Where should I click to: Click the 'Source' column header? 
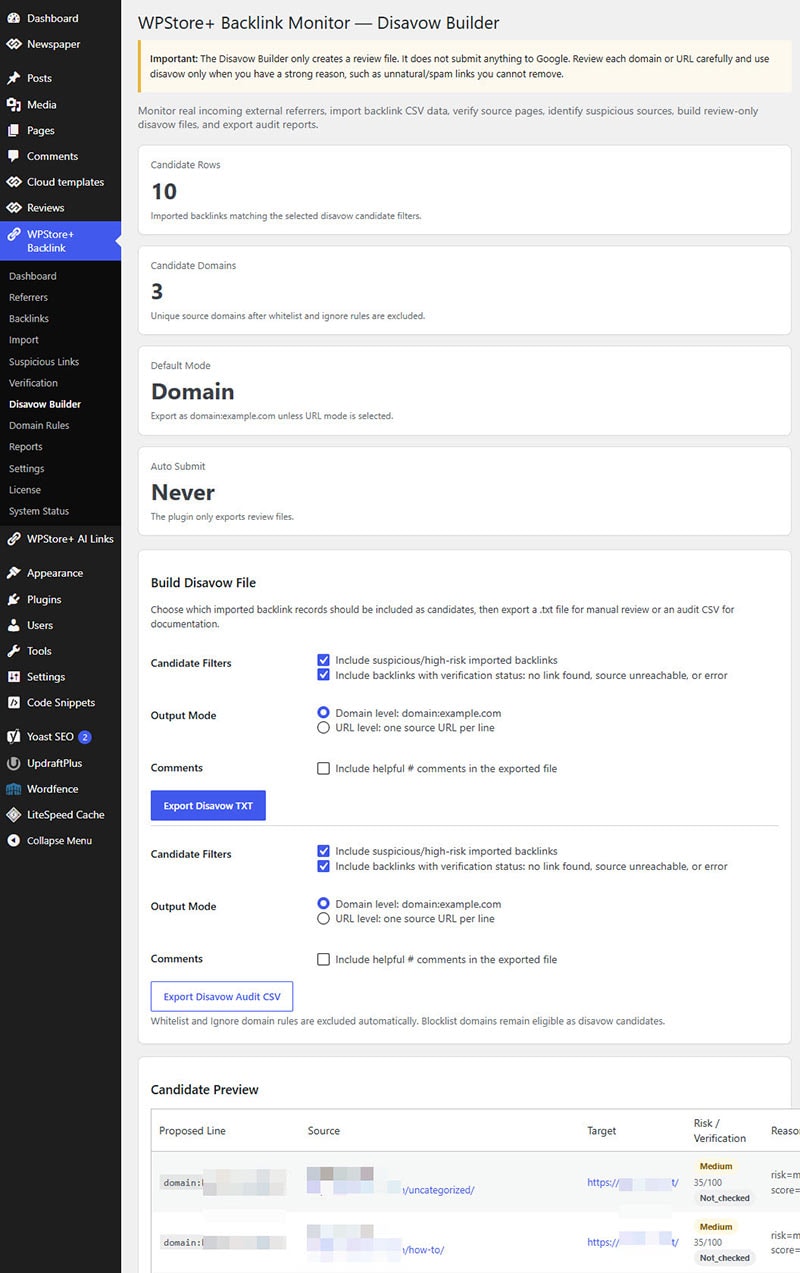(x=324, y=1131)
